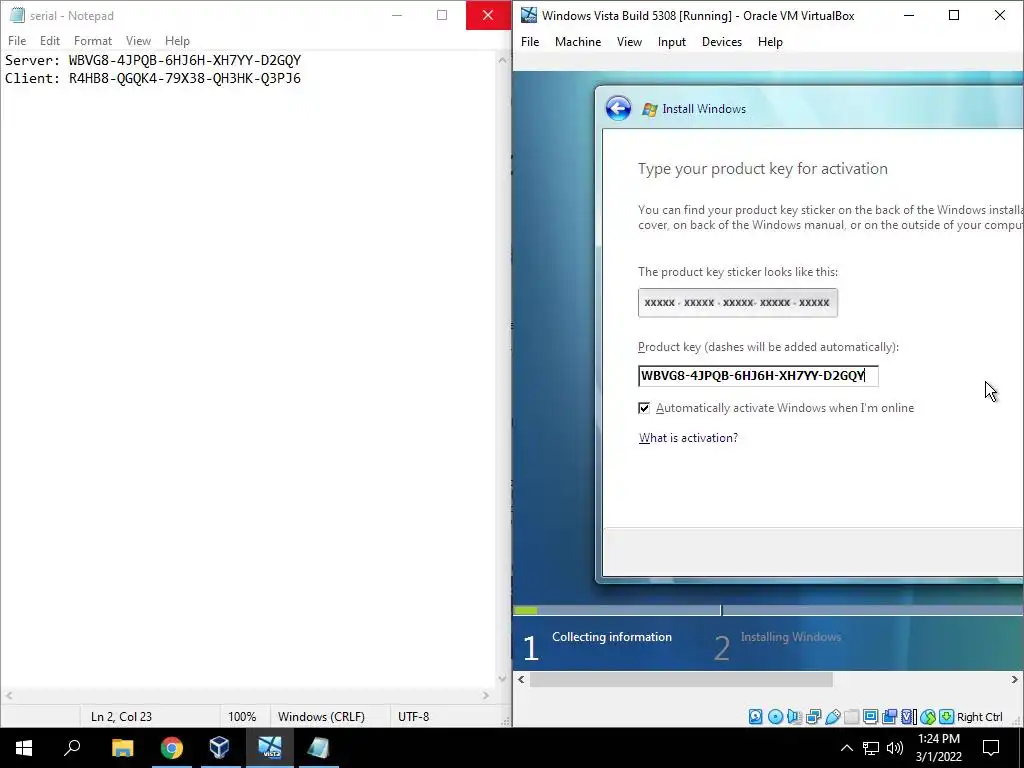Image resolution: width=1024 pixels, height=768 pixels.
Task: Click Notepad vertical scroll up arrow
Action: [x=502, y=60]
